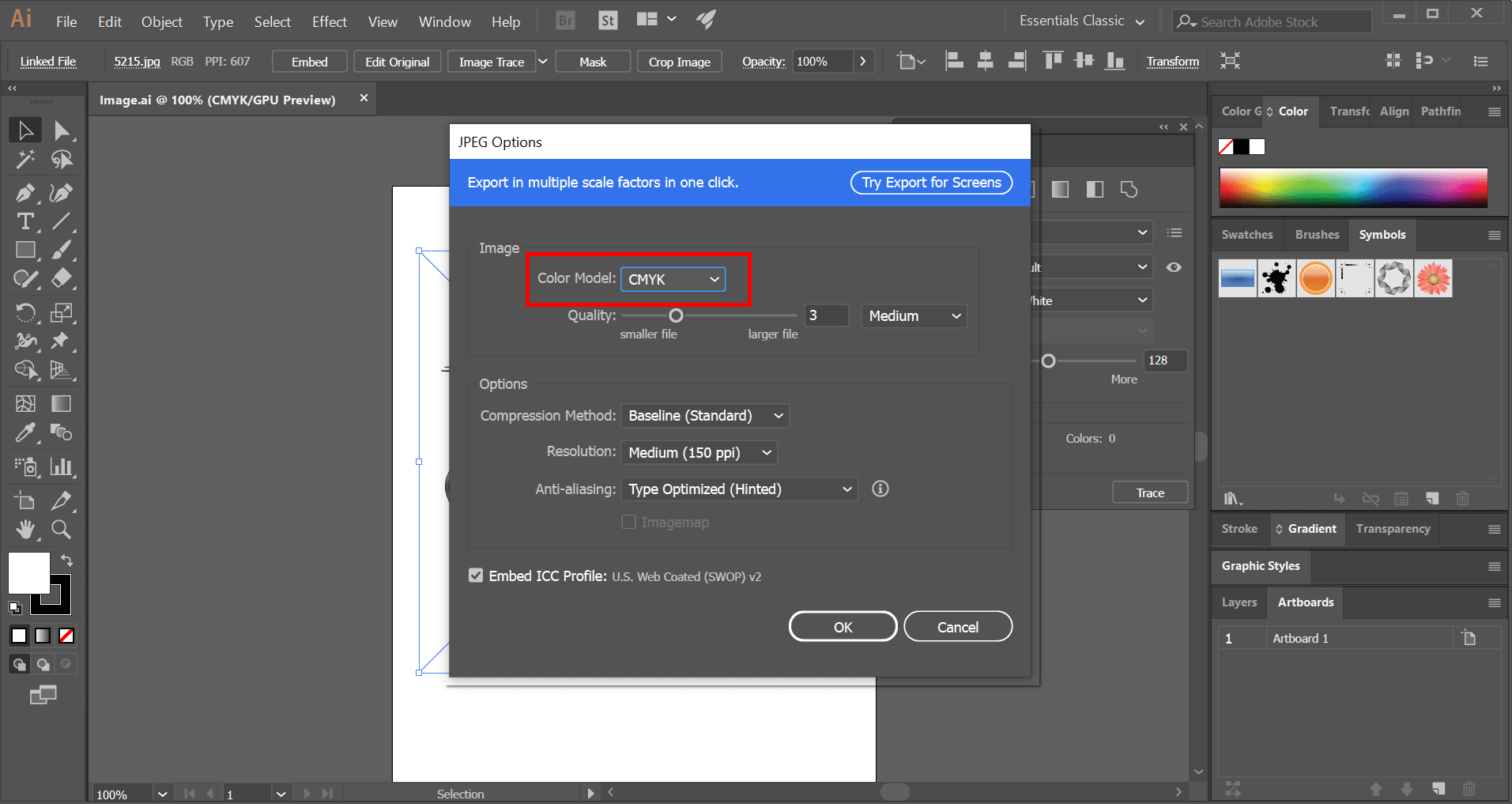The image size is (1512, 804).
Task: Select the Gradient tool
Action: pos(61,403)
